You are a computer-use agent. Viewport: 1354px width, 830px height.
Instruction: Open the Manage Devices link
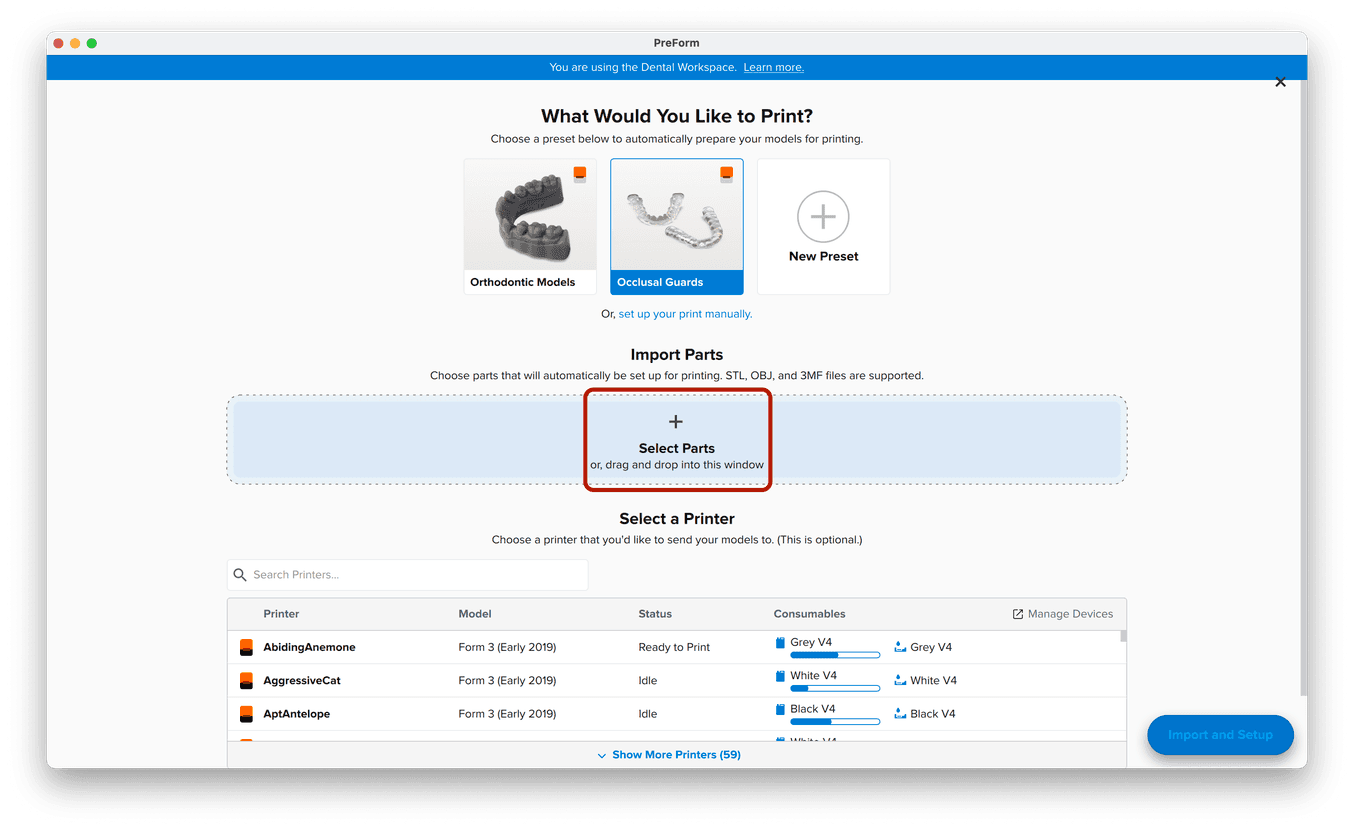[x=1062, y=614]
